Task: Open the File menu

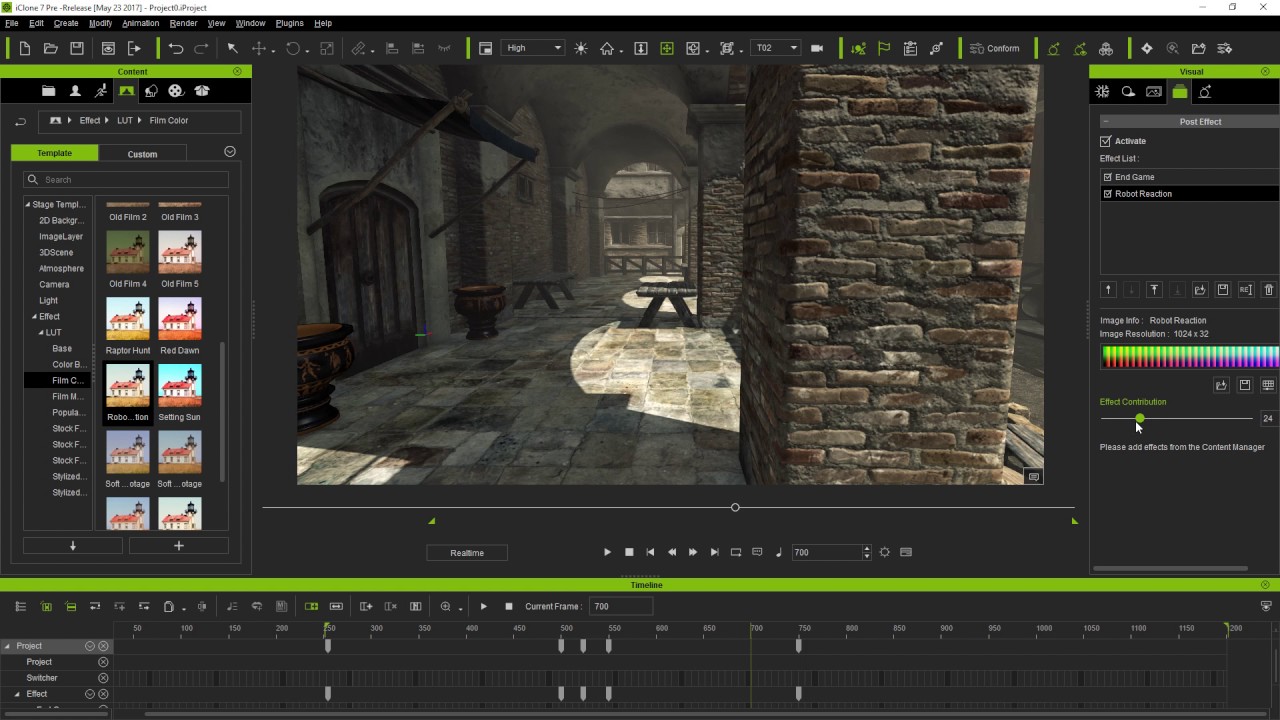Action: [x=12, y=23]
